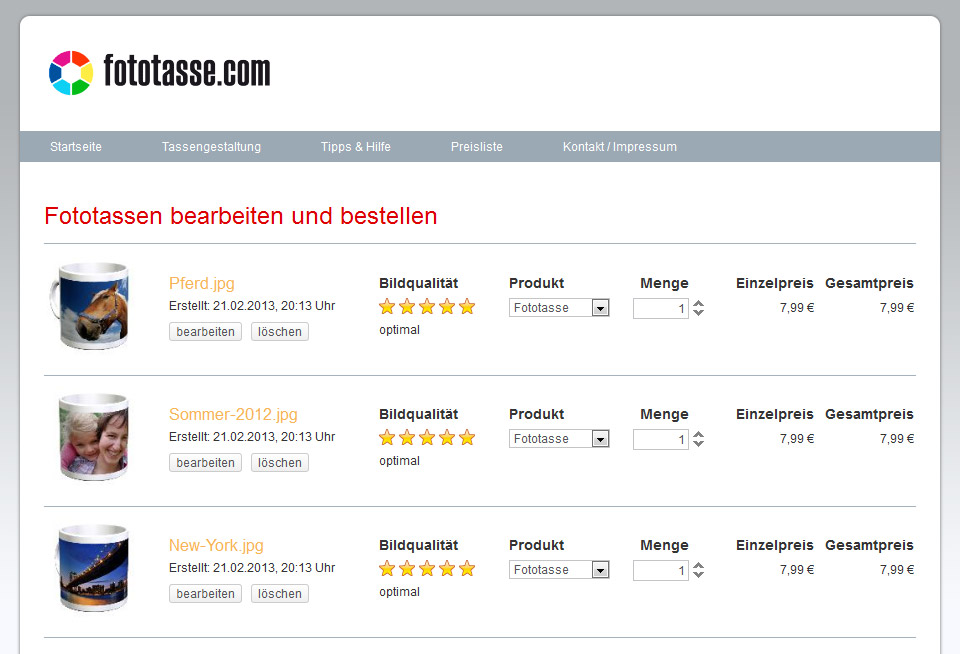Image resolution: width=960 pixels, height=654 pixels.
Task: Click the Menge quantity field for Sommer-2012.jpg
Action: pos(660,439)
